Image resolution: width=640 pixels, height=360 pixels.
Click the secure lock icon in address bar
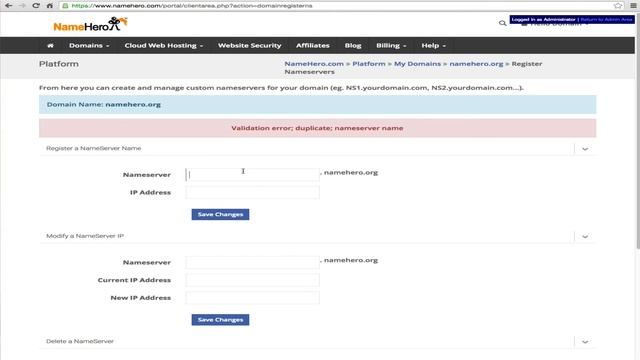[65, 6]
